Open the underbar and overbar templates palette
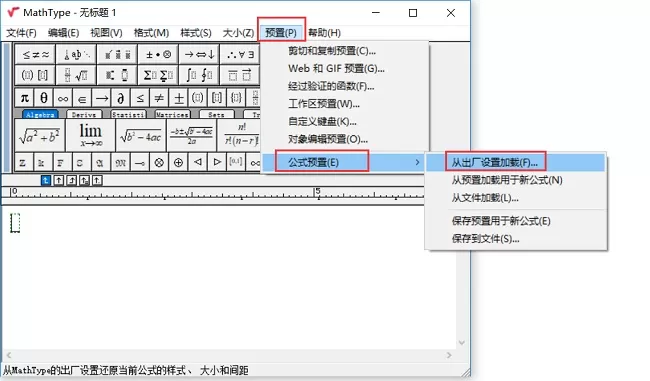 240,75
